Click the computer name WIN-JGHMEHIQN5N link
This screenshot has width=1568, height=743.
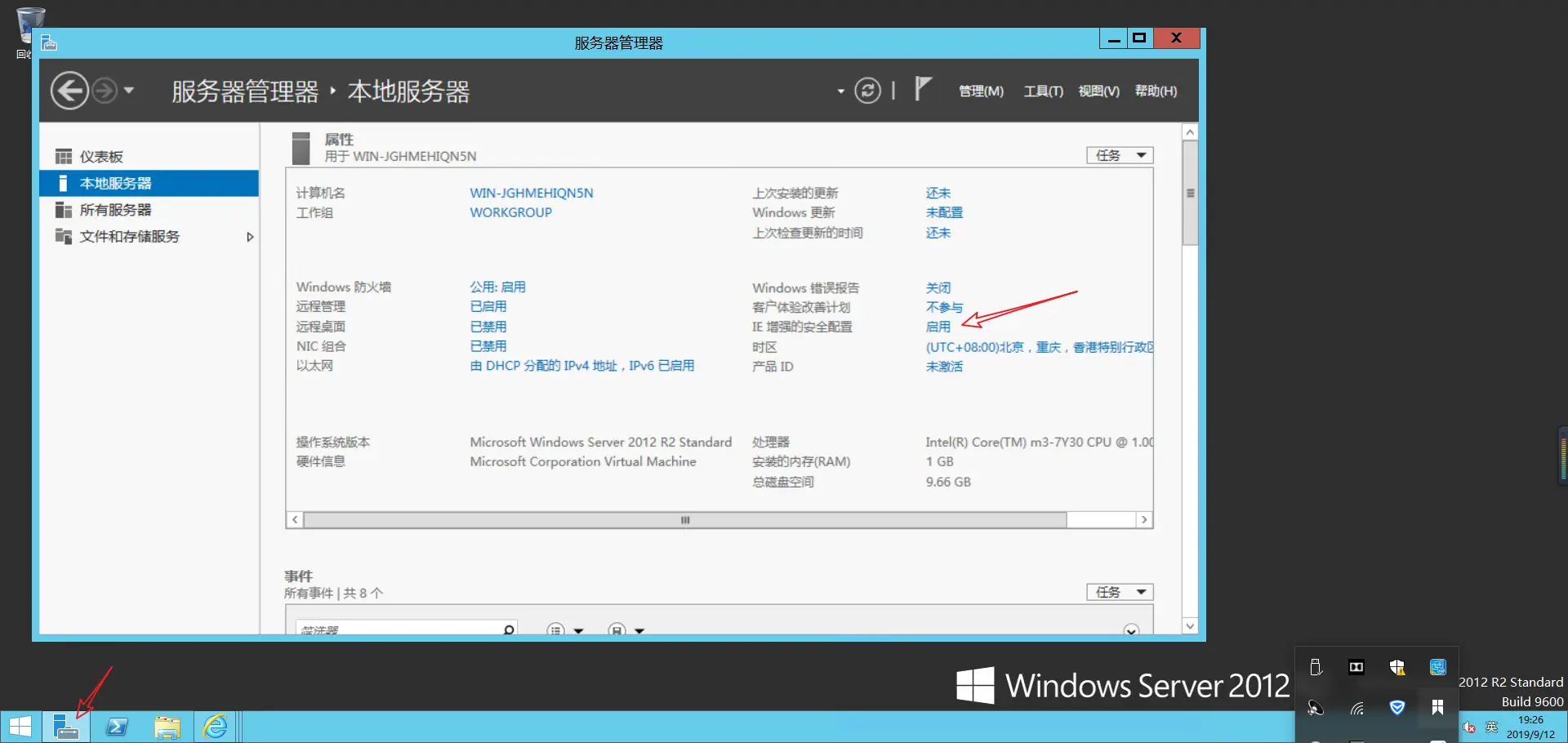pos(532,194)
